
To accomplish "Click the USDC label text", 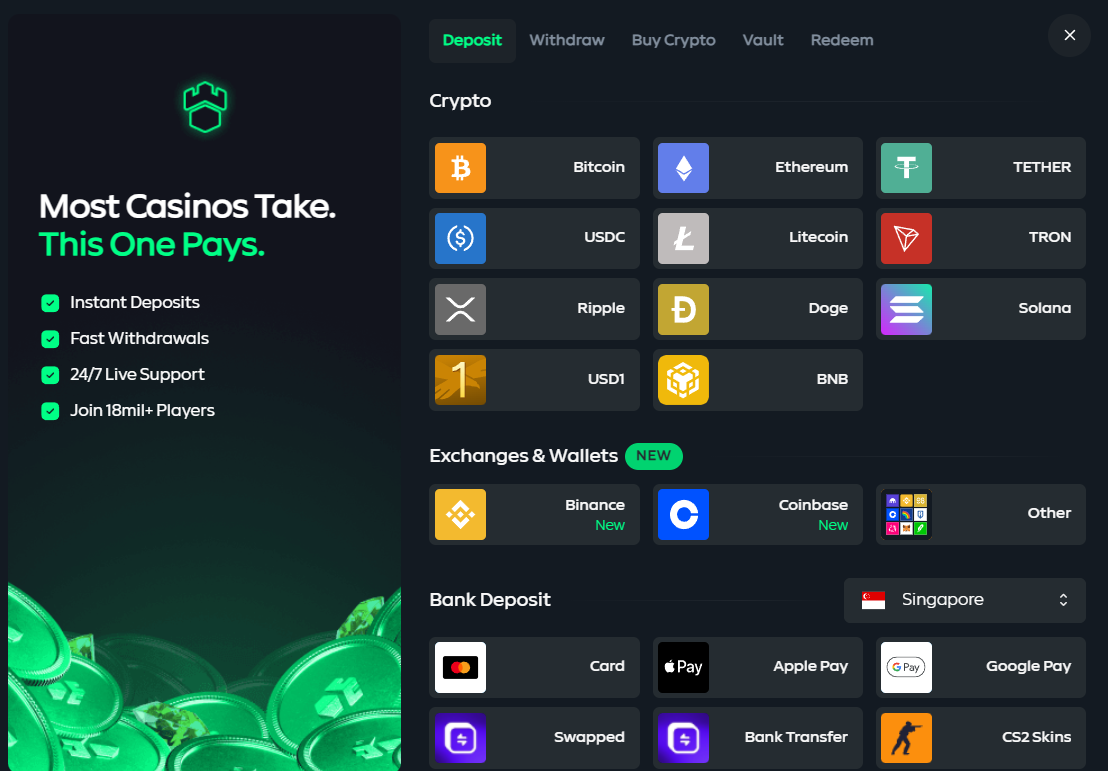I will (x=604, y=237).
